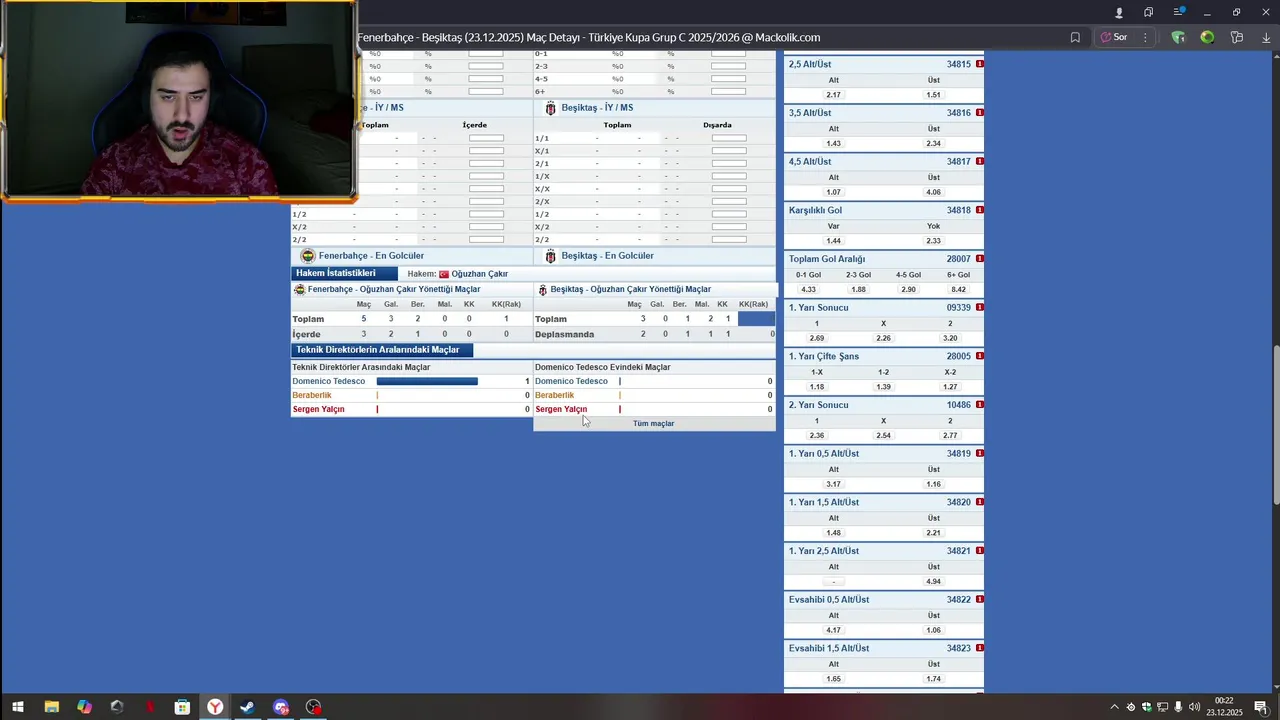The image size is (1280, 720).
Task: Select 2,5 Üst odds 1.51
Action: point(933,95)
